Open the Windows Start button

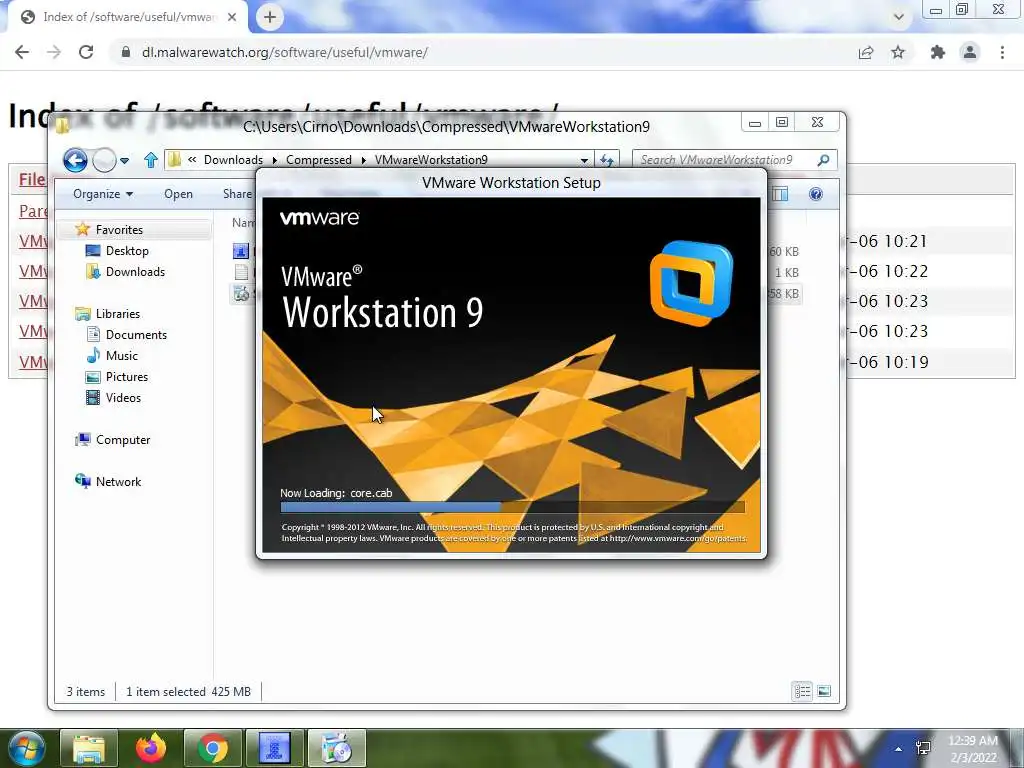click(25, 748)
